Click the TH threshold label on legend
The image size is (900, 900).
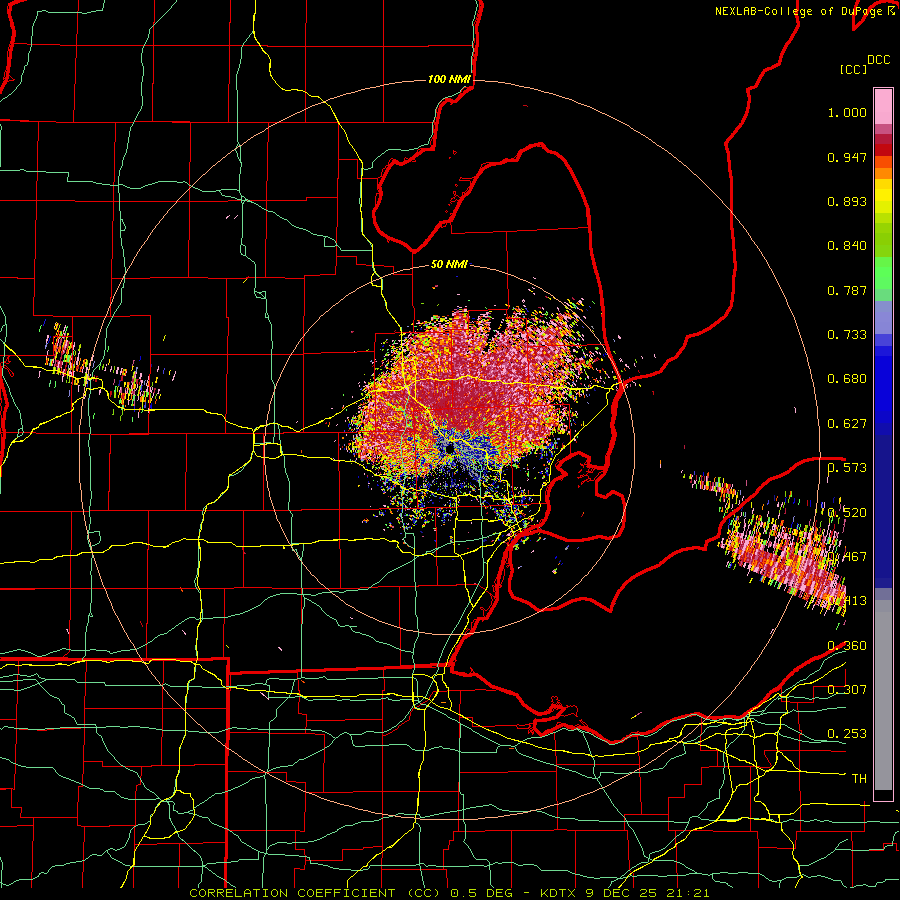click(x=859, y=779)
